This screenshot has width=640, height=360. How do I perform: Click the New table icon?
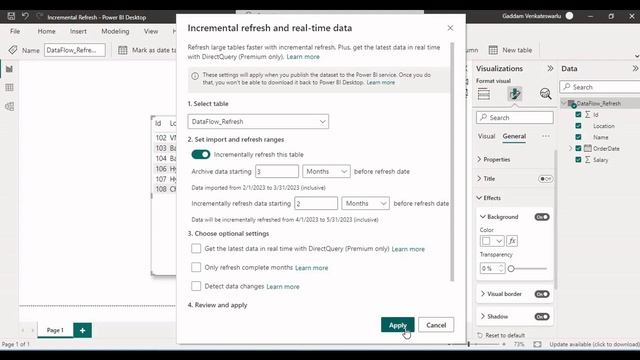(x=493, y=50)
